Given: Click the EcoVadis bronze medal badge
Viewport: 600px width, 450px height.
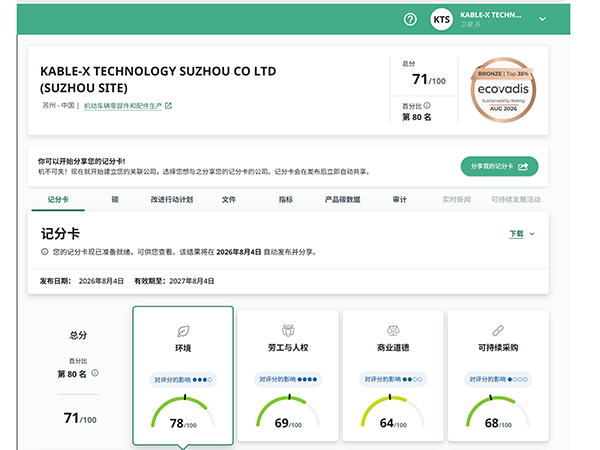Looking at the screenshot, I should click(503, 90).
